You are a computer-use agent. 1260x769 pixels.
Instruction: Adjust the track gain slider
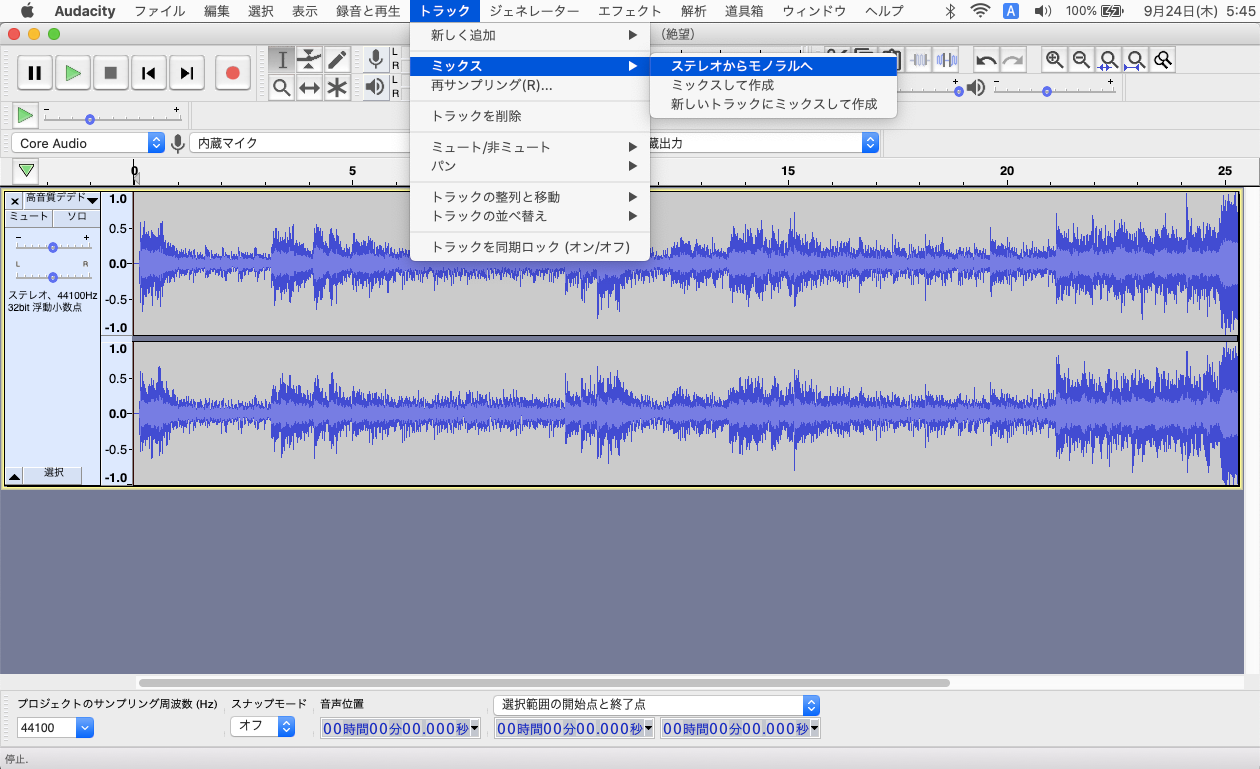(x=52, y=246)
